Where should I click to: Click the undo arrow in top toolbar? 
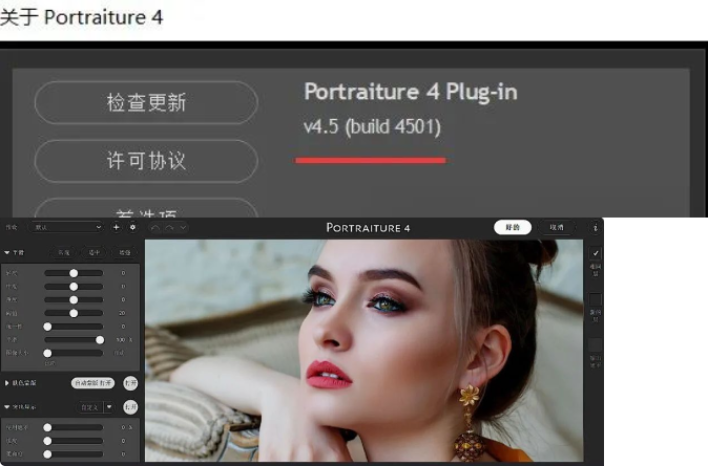[x=156, y=228]
